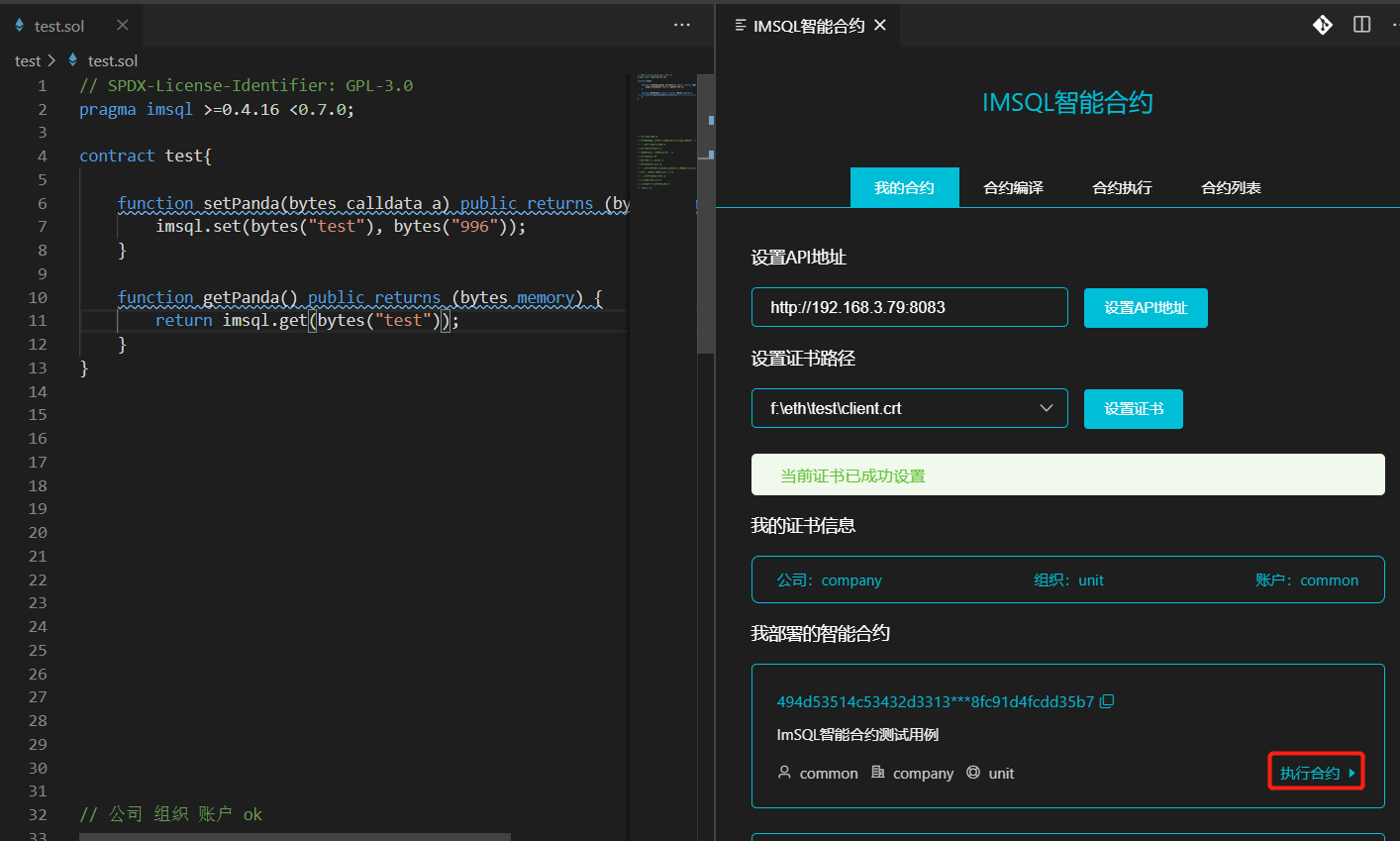
Task: Open the editor more actions ellipsis menu
Action: click(682, 25)
